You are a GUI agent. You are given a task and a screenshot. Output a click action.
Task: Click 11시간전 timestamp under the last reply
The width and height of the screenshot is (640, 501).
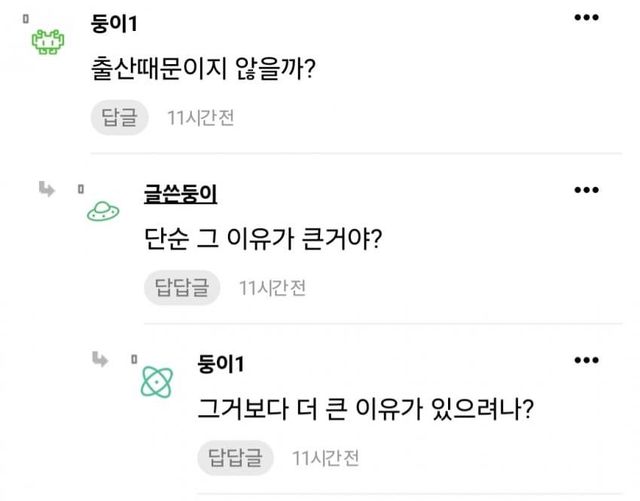click(326, 459)
